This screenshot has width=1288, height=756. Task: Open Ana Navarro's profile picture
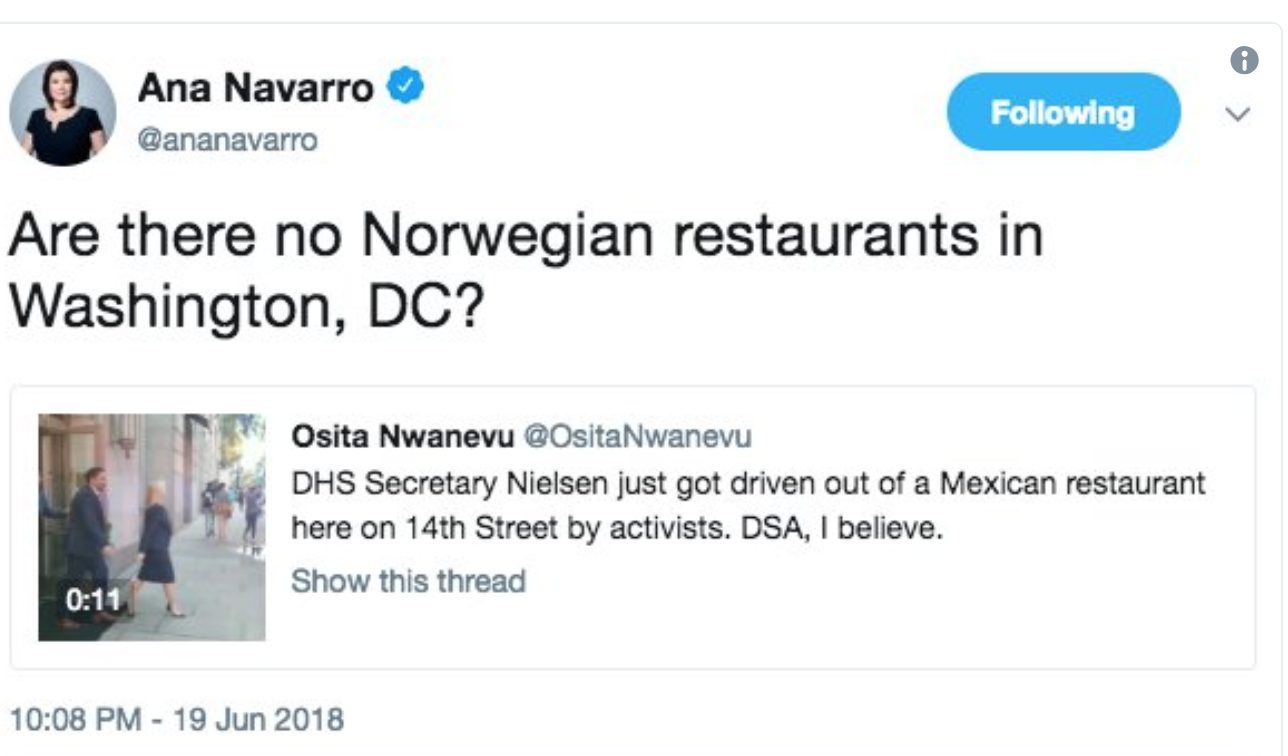coord(62,112)
